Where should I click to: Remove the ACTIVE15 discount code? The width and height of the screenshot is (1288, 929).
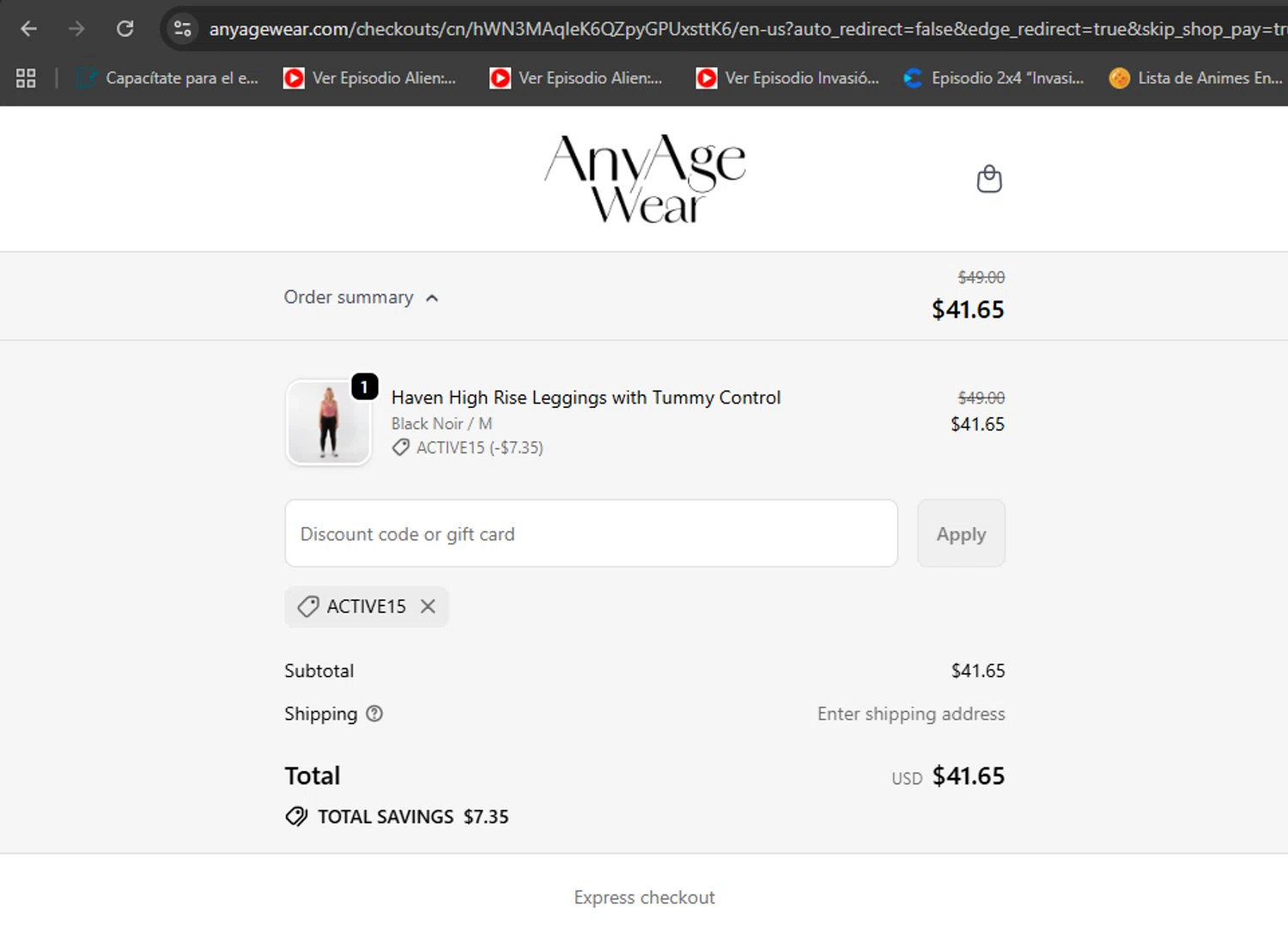pyautogui.click(x=428, y=606)
